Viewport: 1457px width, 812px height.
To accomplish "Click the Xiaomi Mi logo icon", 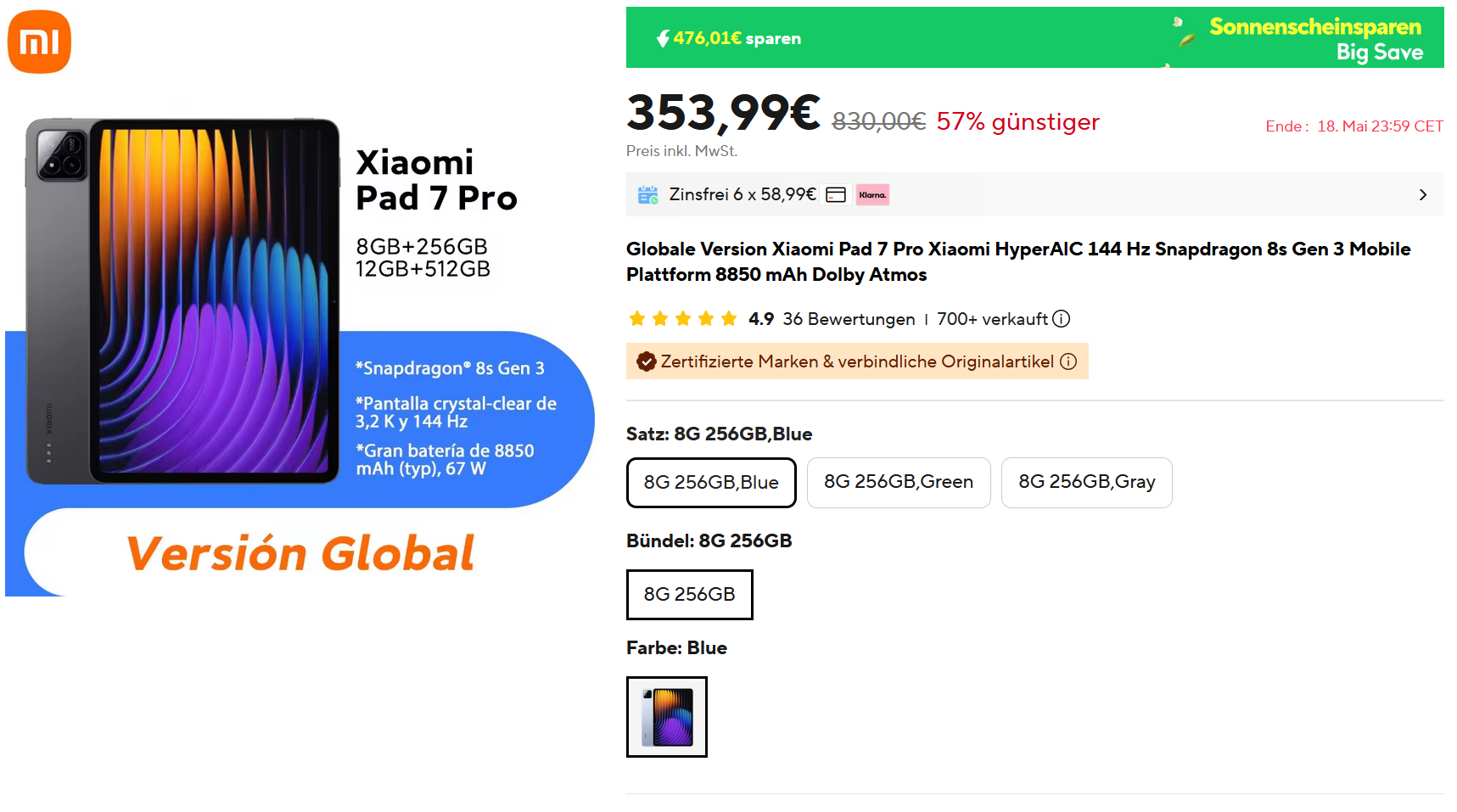I will tap(39, 42).
